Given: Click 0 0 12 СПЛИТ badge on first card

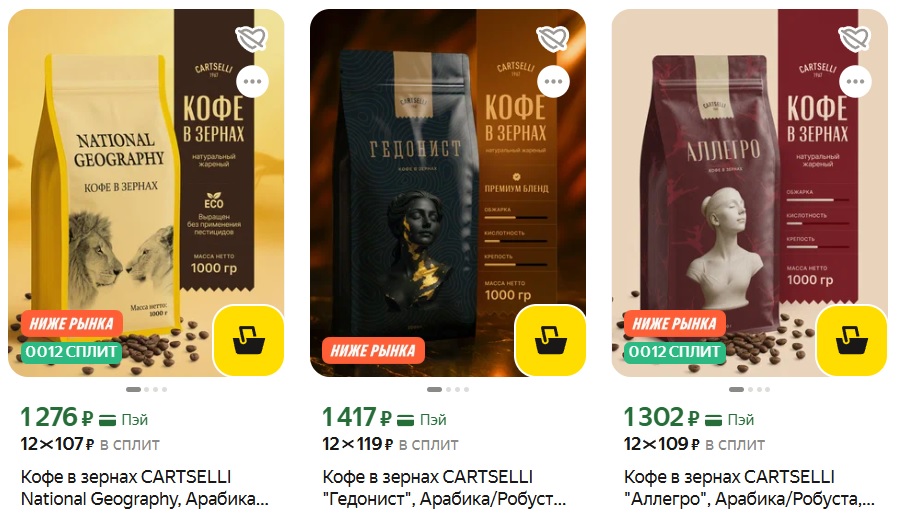Looking at the screenshot, I should point(72,351).
